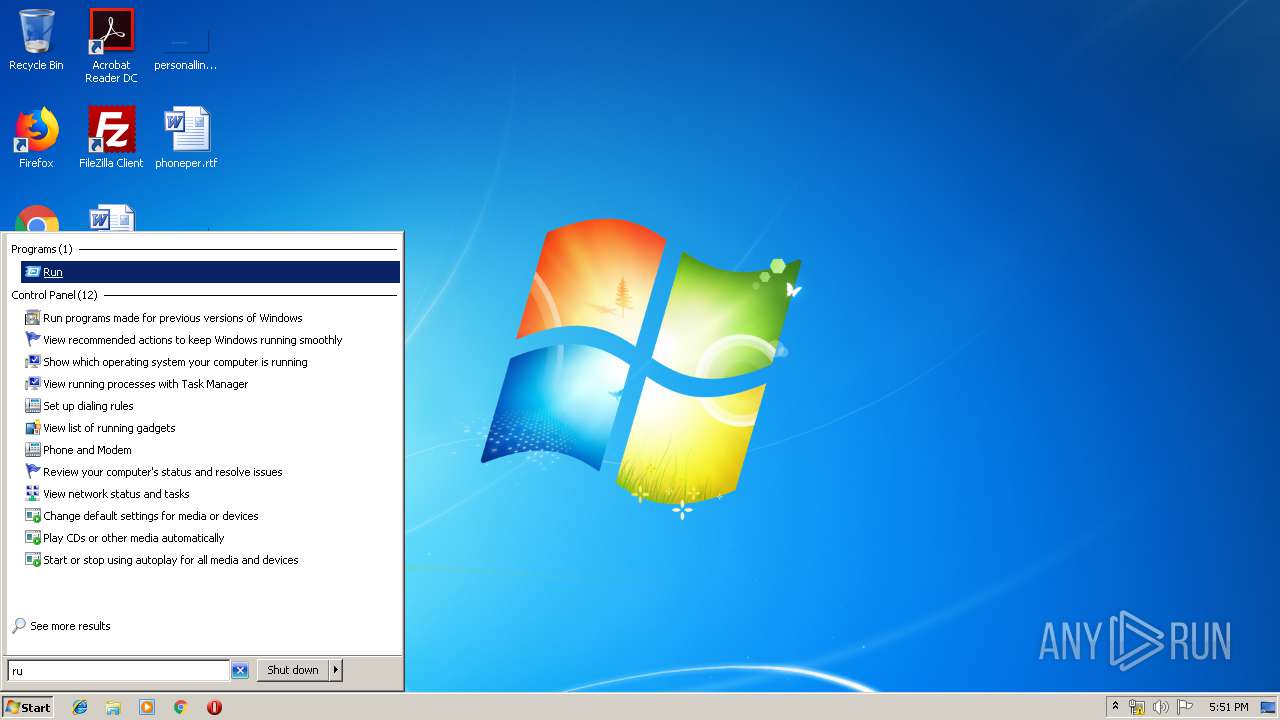Select phoneper.rtf document on desktop
The height and width of the screenshot is (720, 1280).
click(x=186, y=138)
